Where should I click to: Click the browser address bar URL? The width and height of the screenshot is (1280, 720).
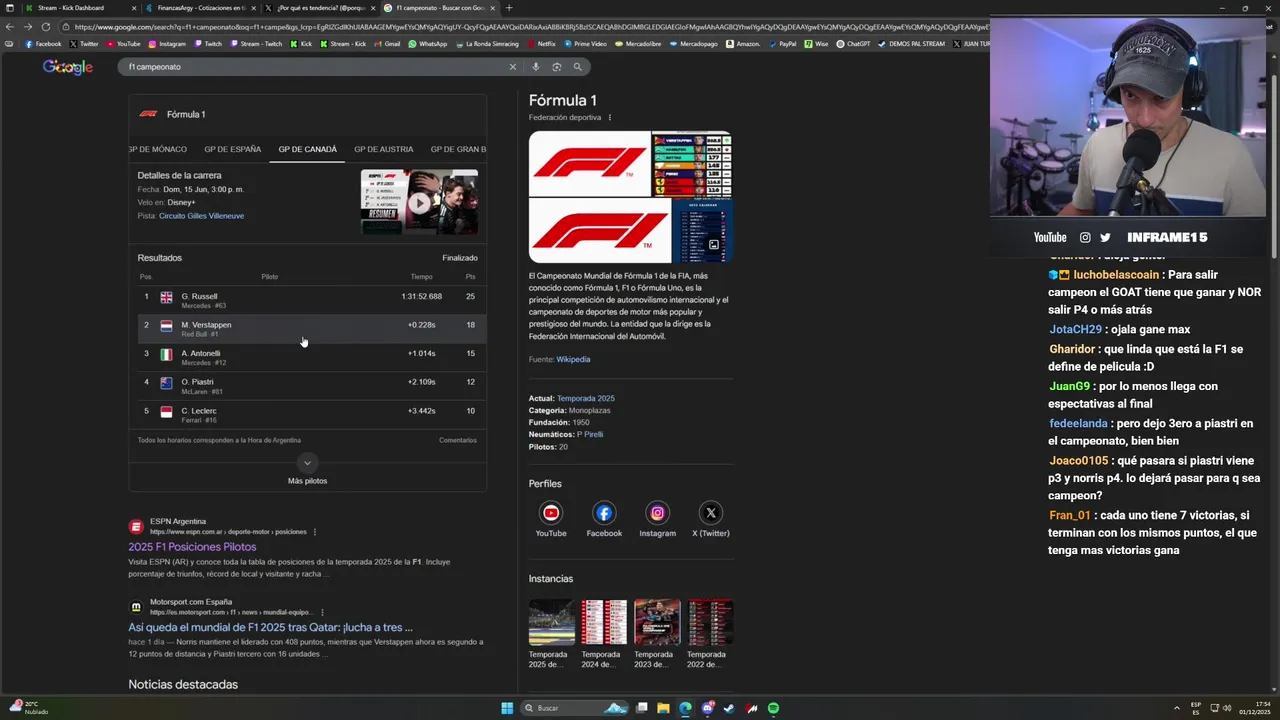coord(520,27)
